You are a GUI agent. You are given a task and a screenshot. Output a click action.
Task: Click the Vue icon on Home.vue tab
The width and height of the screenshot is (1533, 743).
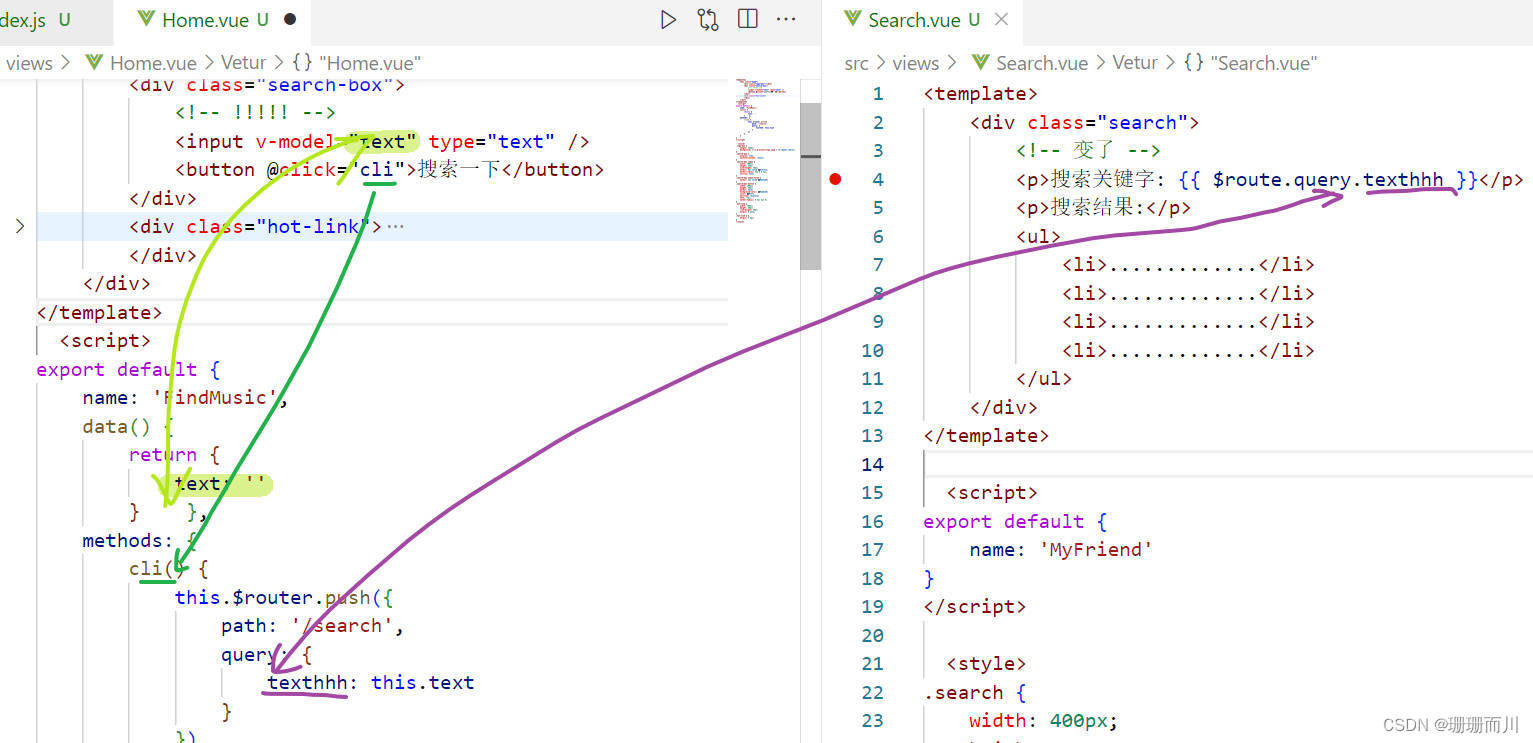(x=145, y=19)
